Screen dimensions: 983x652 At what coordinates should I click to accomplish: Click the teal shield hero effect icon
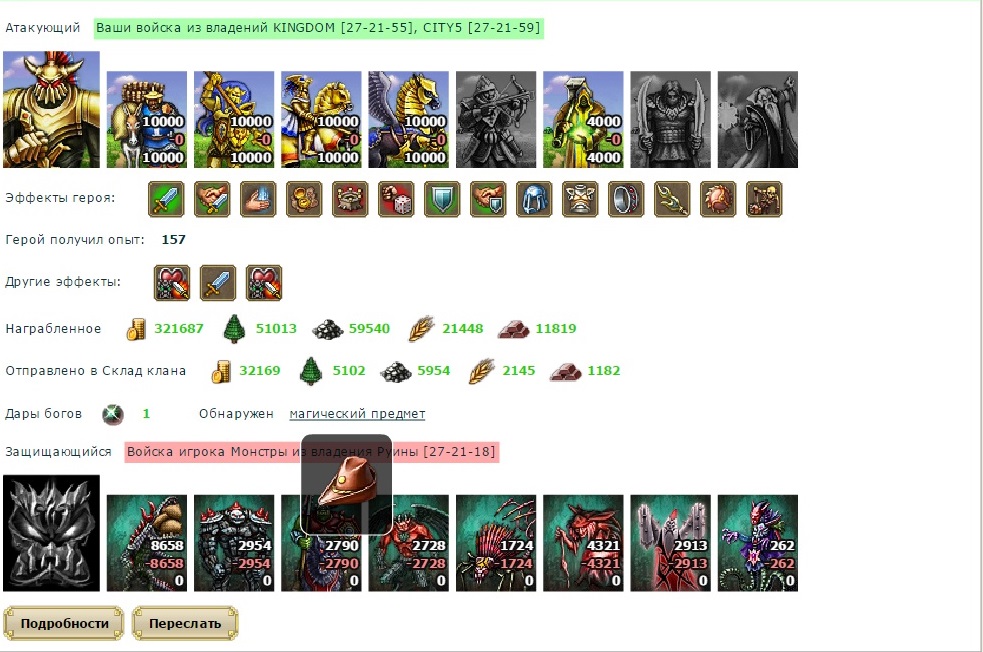(x=442, y=199)
